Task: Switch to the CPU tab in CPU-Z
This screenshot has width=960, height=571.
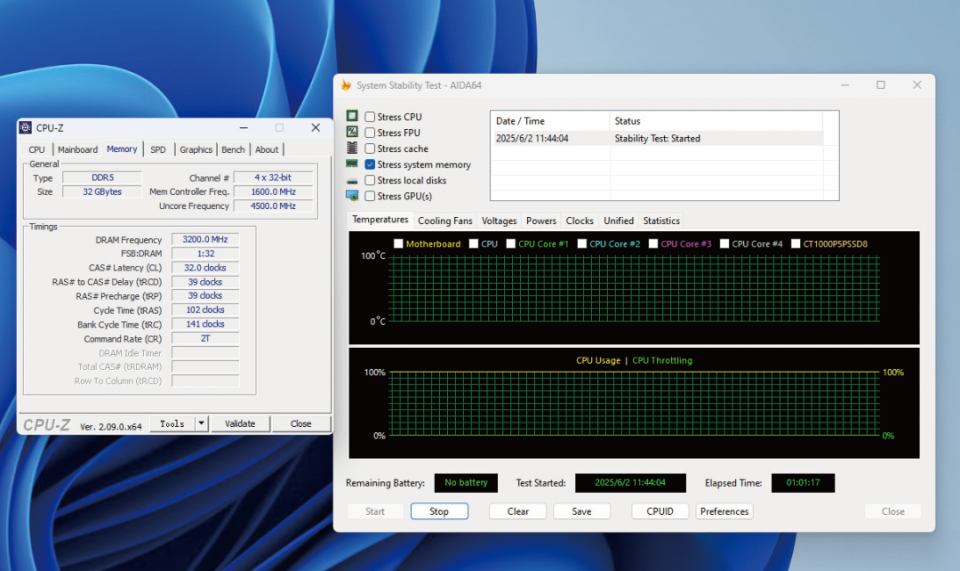Action: (37, 149)
